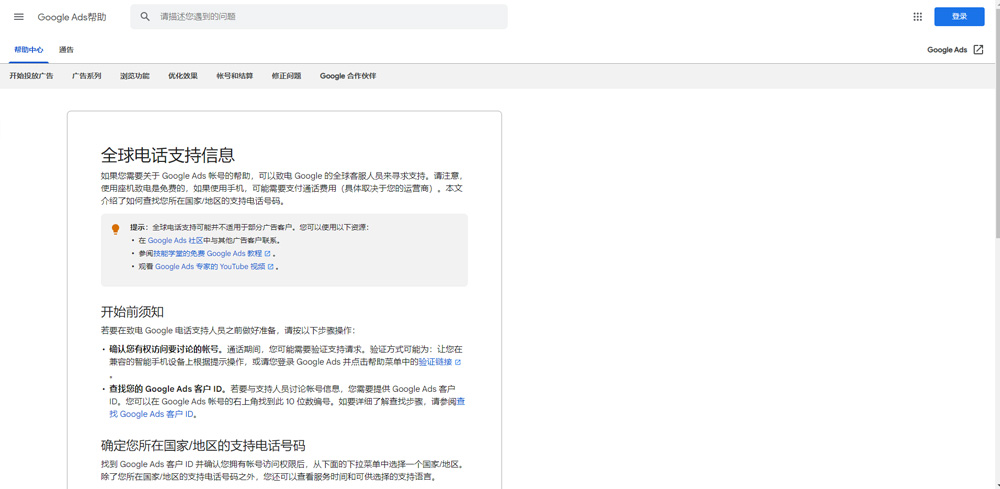Open the Google Ads 社区 link
The width and height of the screenshot is (1000, 489).
175,241
